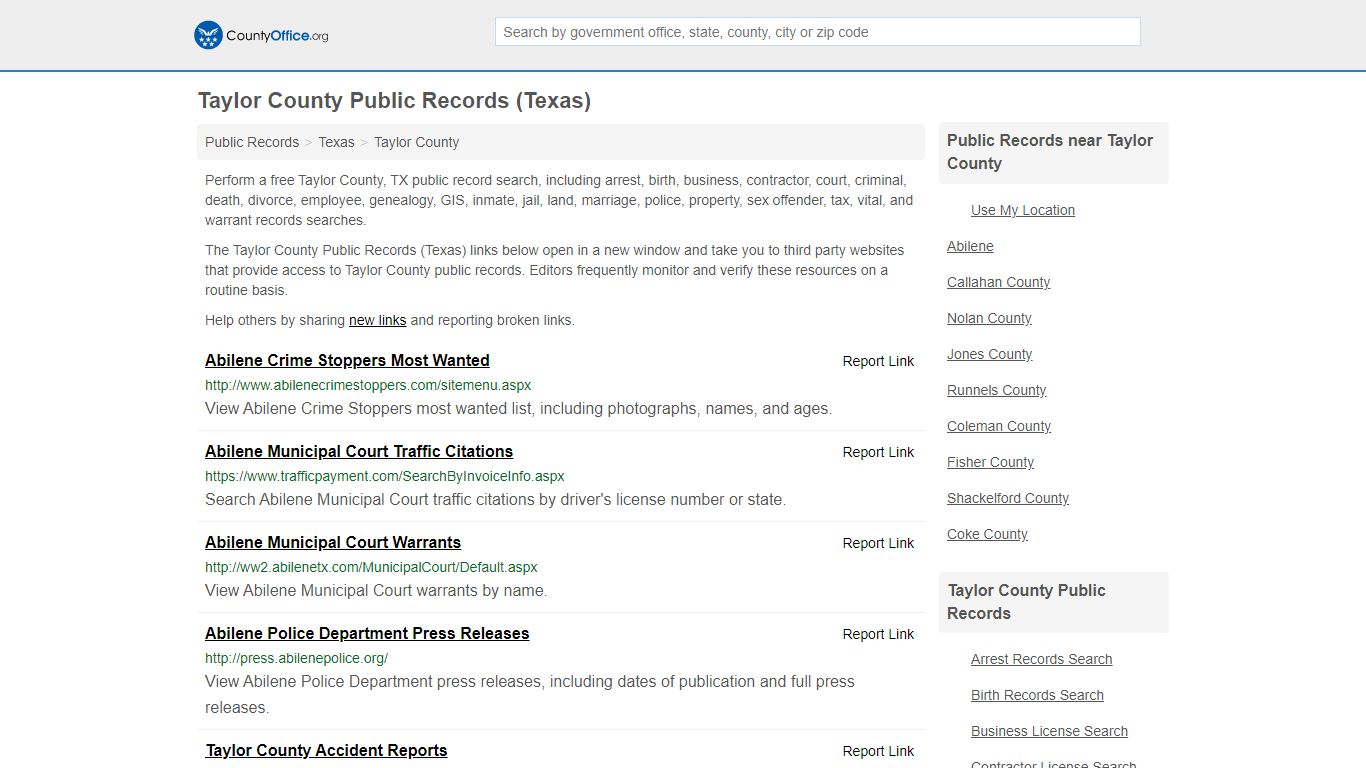Open Arrest Records Search link
This screenshot has width=1366, height=768.
click(1041, 659)
